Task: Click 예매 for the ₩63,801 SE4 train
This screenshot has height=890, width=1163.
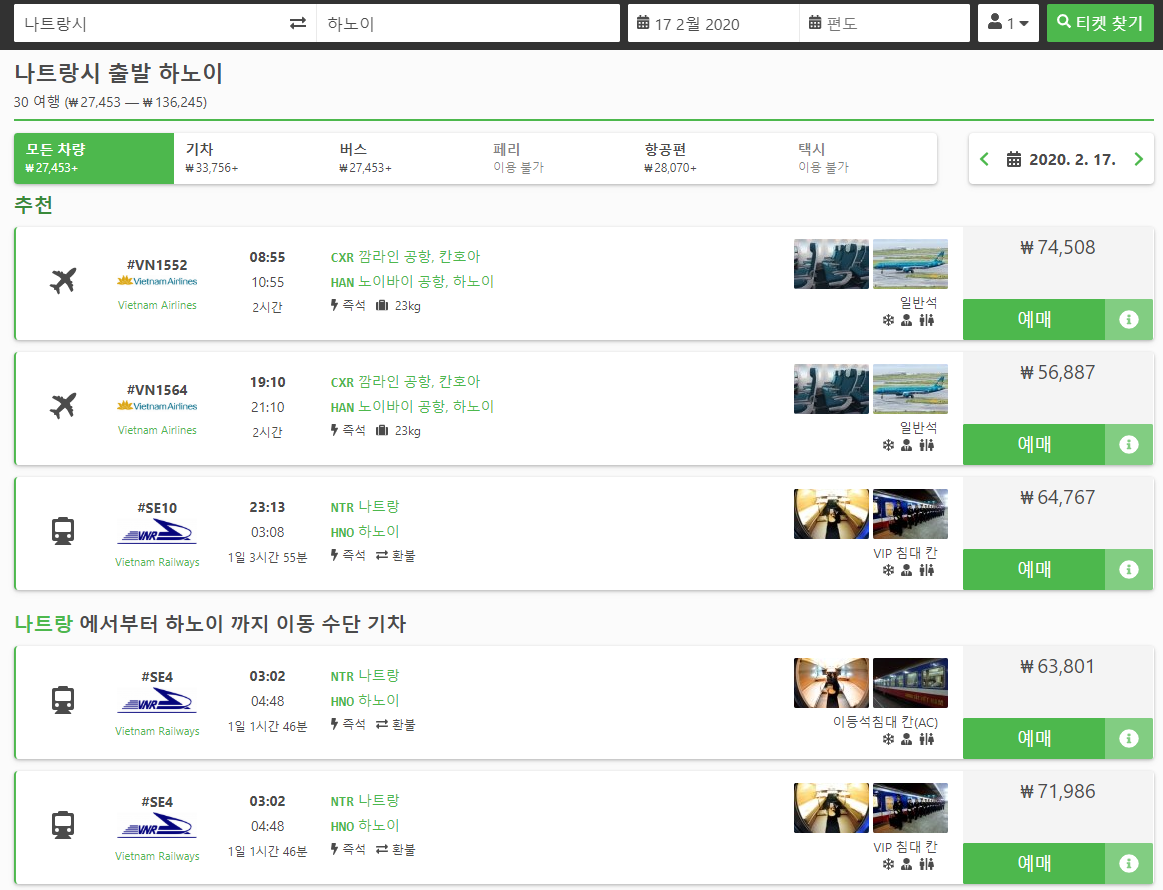Action: tap(1034, 739)
